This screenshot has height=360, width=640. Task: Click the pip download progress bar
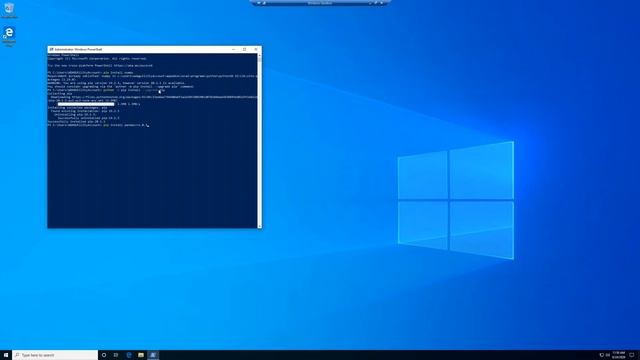[x=86, y=104]
